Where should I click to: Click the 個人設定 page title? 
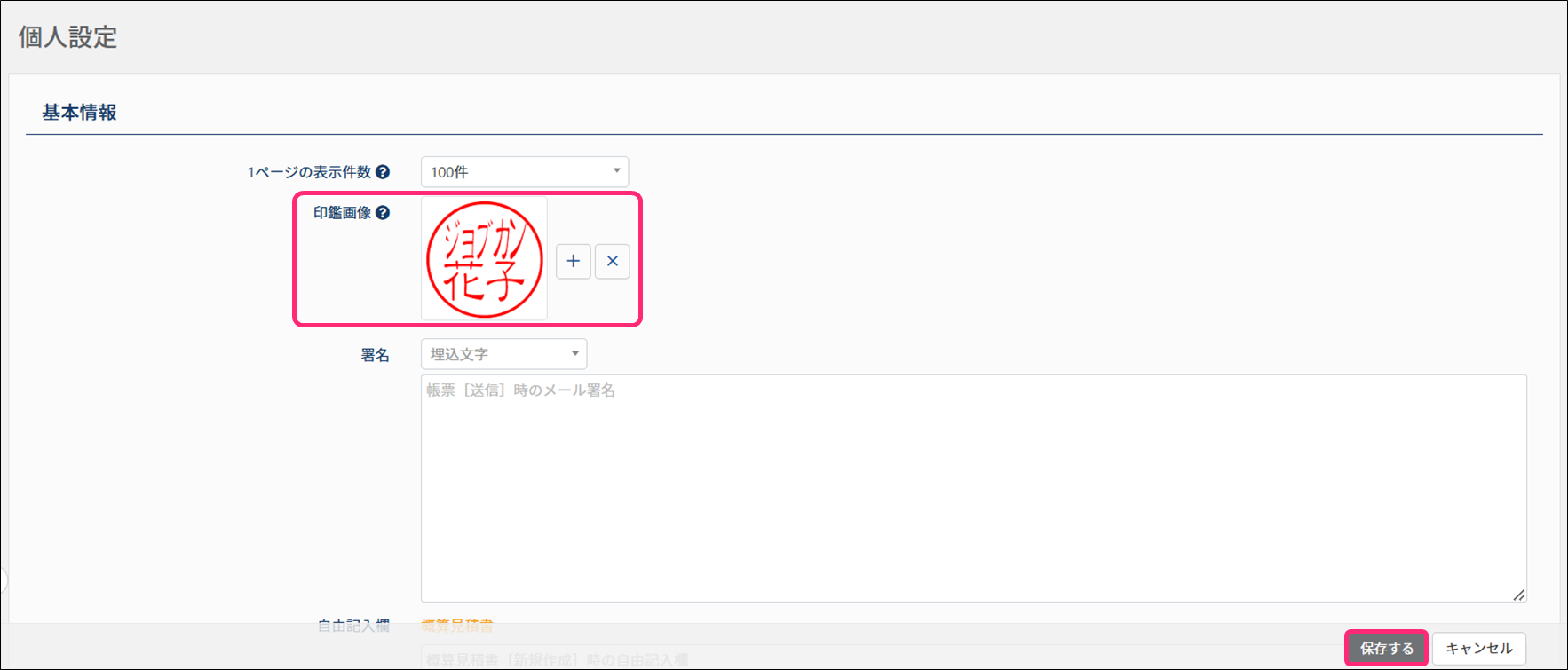click(x=67, y=37)
